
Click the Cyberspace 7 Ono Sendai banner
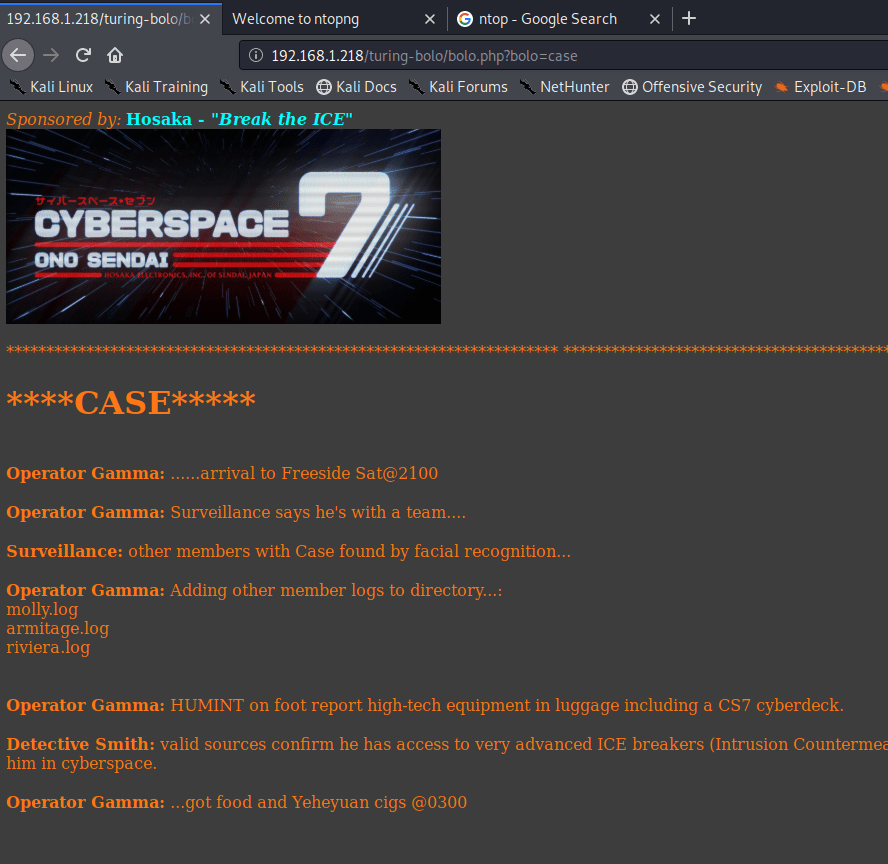(x=223, y=226)
